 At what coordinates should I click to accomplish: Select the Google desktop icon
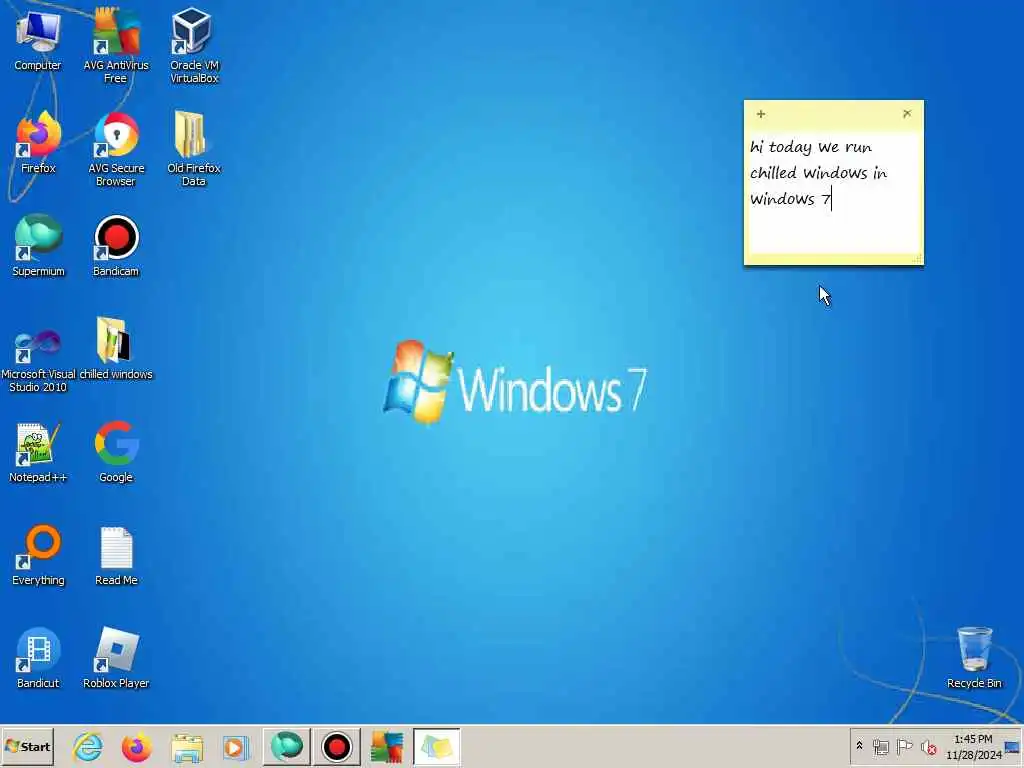116,452
